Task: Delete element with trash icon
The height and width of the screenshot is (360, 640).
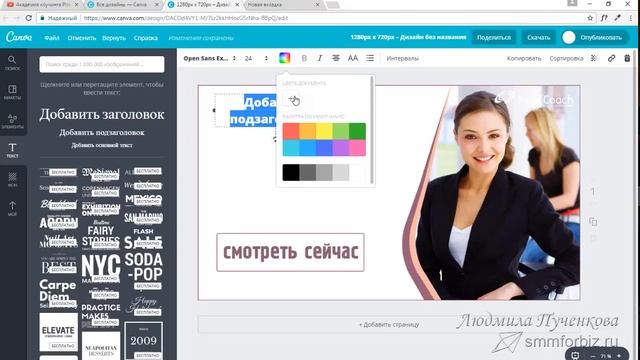Action: pyautogui.click(x=627, y=58)
